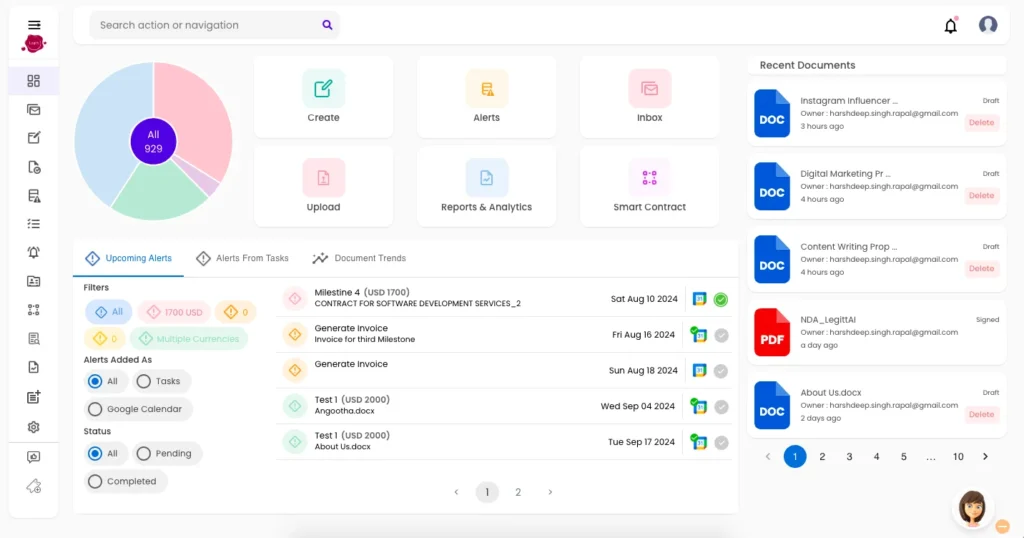The height and width of the screenshot is (538, 1024).
Task: Mark Fri Aug 16 invoice alert complete
Action: click(x=721, y=335)
